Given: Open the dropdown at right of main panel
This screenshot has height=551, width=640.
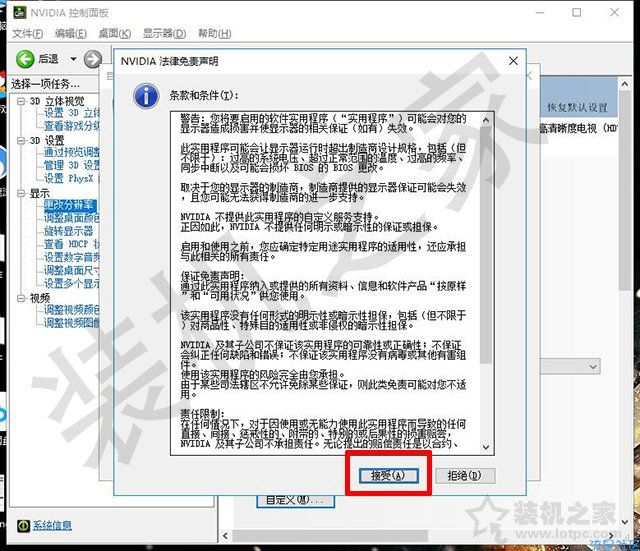Looking at the screenshot, I should (593, 367).
